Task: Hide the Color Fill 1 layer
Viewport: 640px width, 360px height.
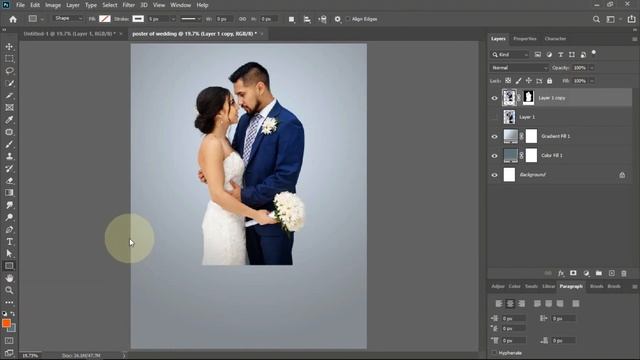Action: 494,156
